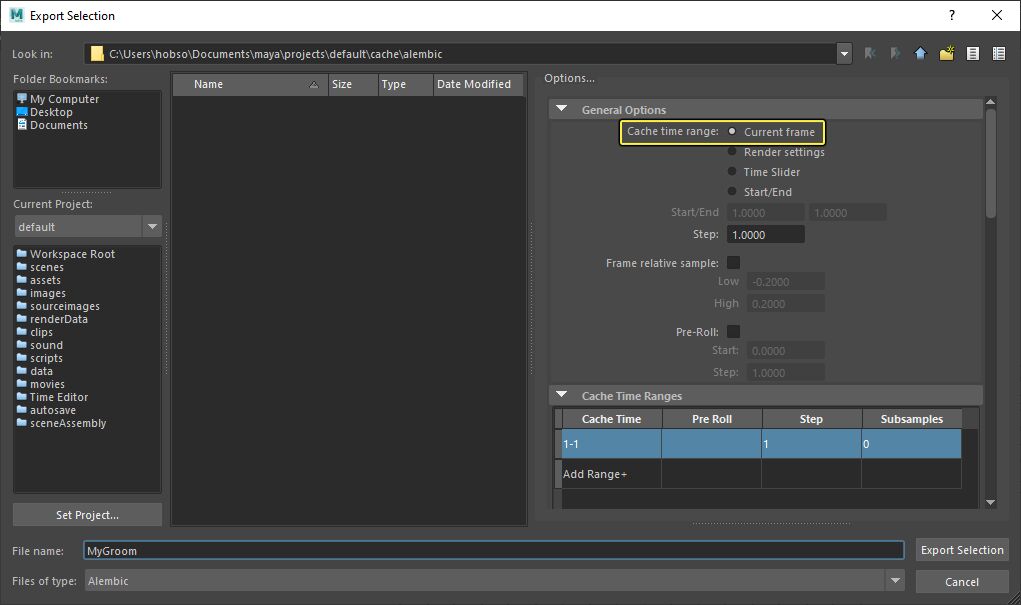
Task: Click the Export Selection button
Action: click(x=961, y=549)
